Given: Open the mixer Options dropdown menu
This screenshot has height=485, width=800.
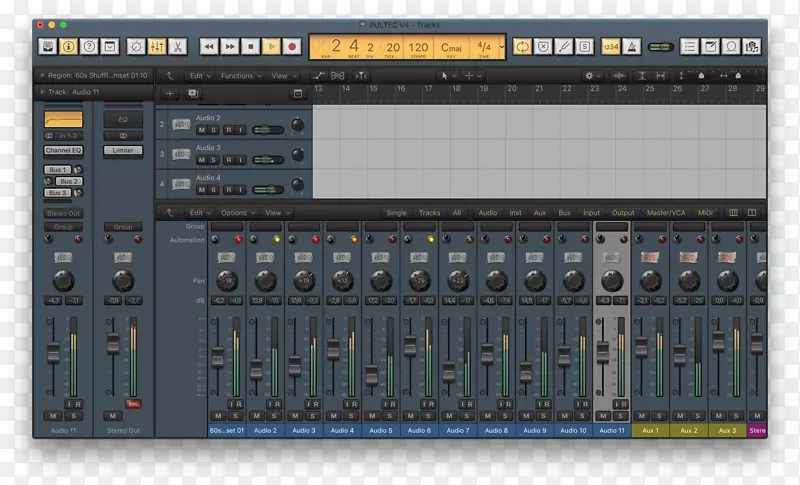Looking at the screenshot, I should [x=235, y=212].
